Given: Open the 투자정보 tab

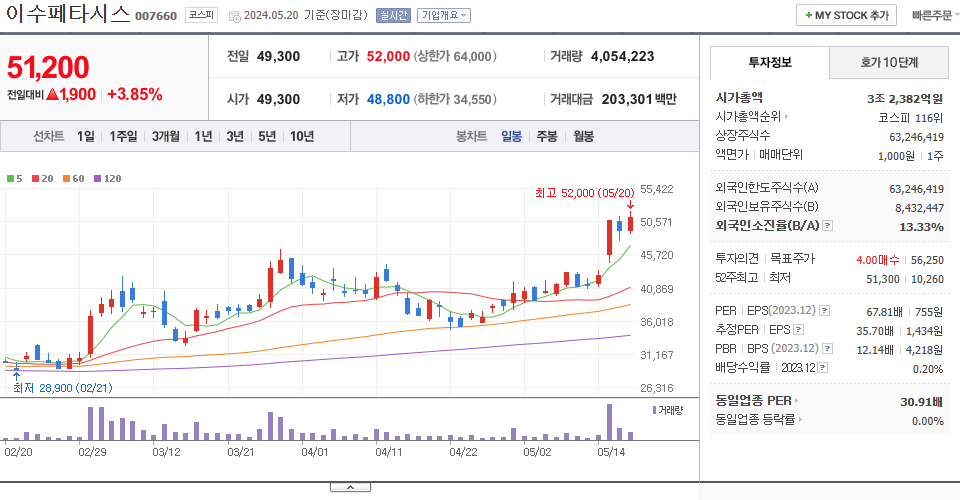Looking at the screenshot, I should point(770,62).
